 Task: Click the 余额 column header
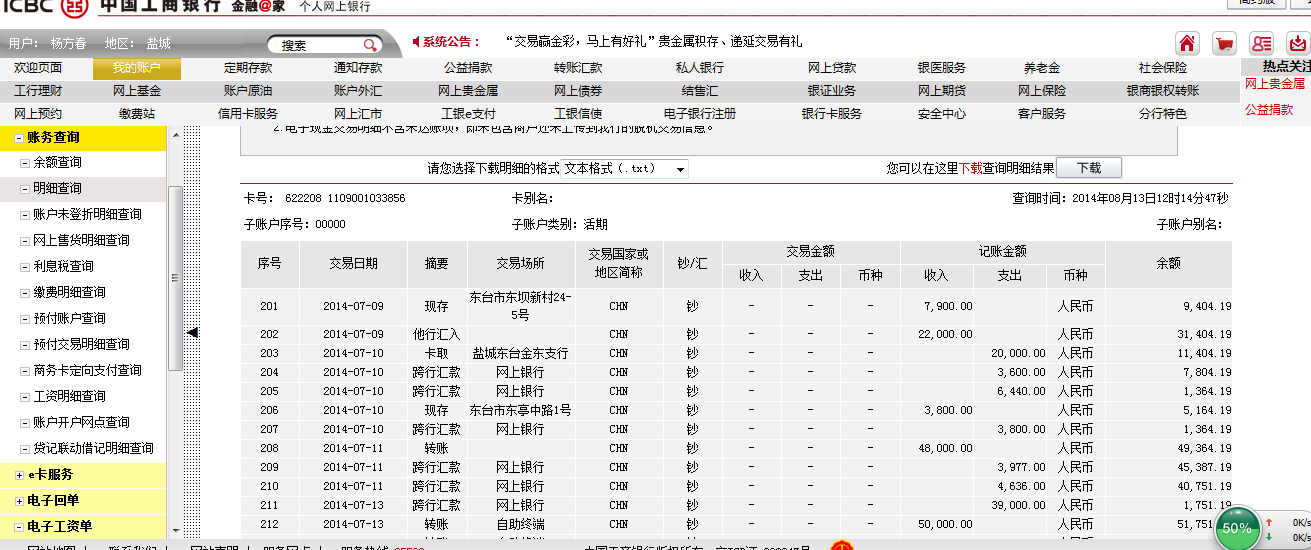point(1168,264)
